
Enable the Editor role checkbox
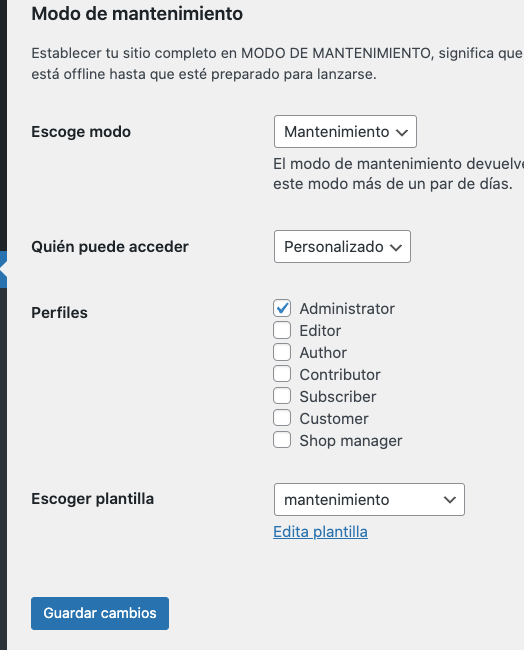pyautogui.click(x=282, y=330)
